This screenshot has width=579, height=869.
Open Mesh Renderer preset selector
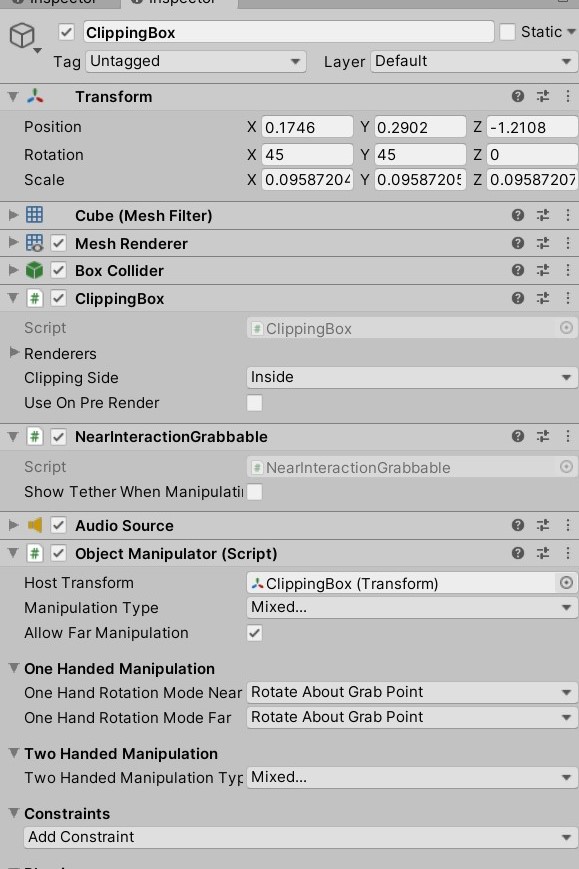coord(542,243)
